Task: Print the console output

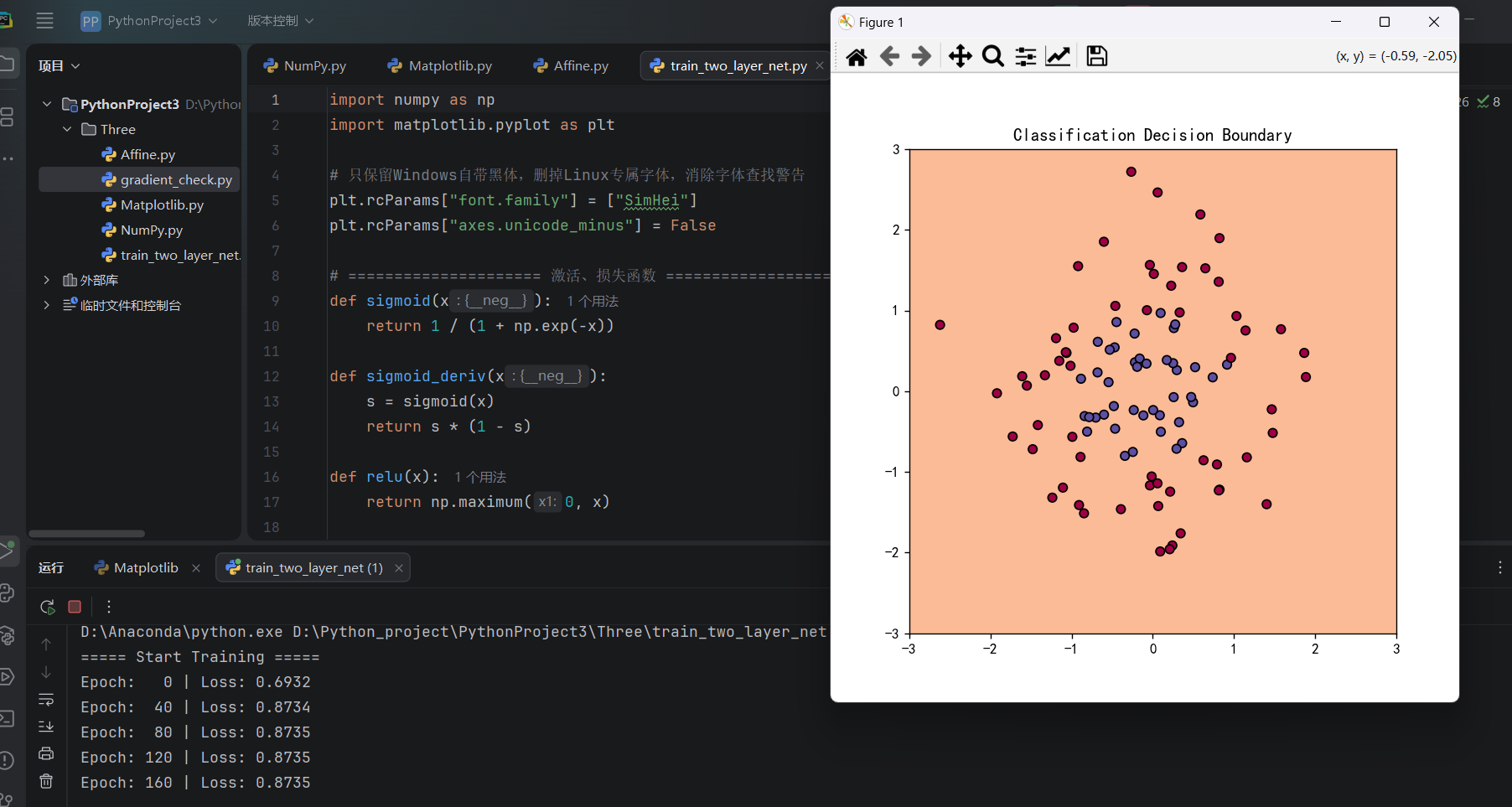Action: click(x=46, y=753)
